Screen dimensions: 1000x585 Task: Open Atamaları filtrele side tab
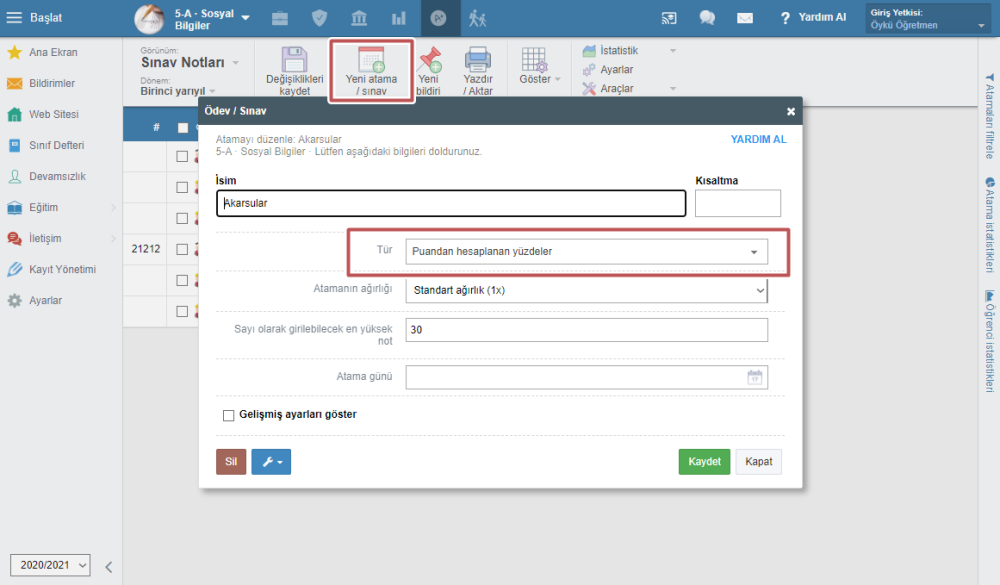coord(989,116)
